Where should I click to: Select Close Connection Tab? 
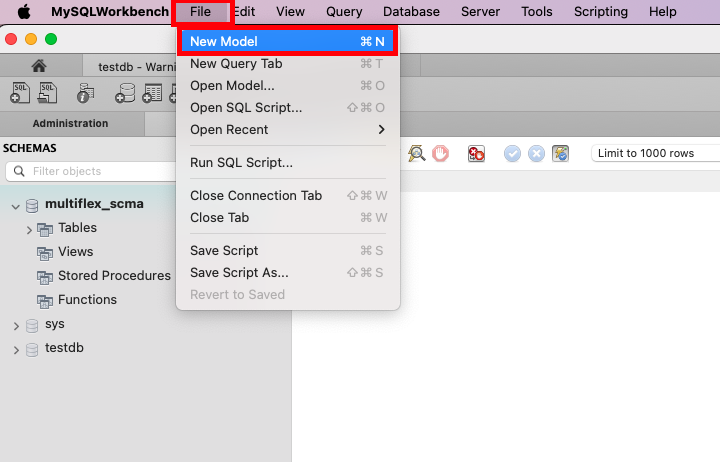coord(287,196)
